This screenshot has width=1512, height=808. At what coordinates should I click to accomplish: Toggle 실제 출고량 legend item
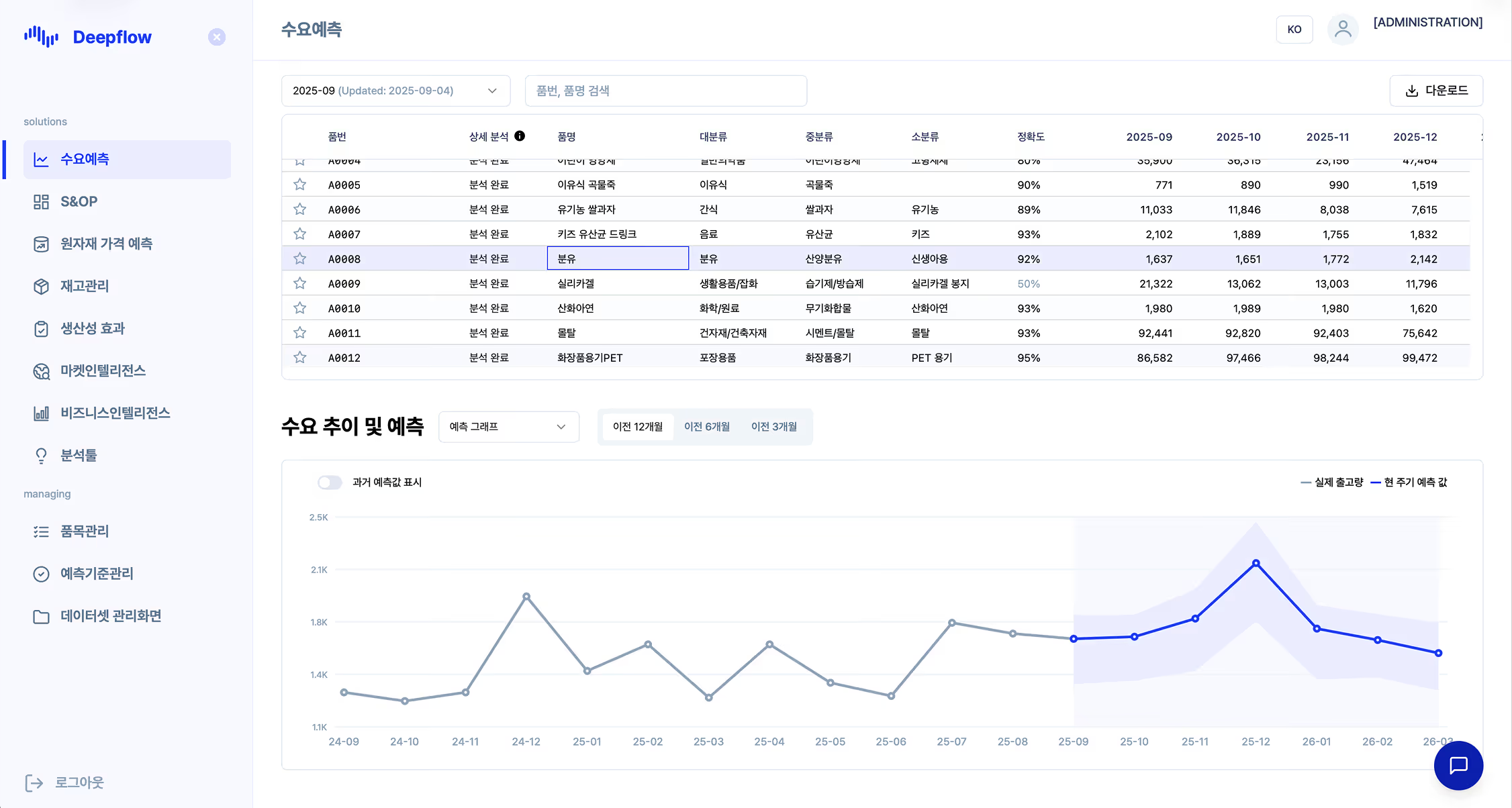coord(1332,483)
